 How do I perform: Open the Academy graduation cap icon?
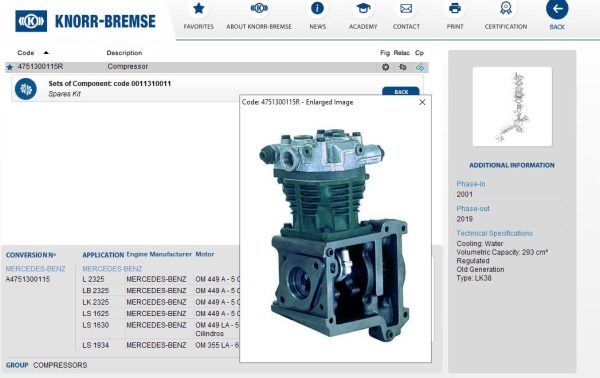pyautogui.click(x=363, y=8)
